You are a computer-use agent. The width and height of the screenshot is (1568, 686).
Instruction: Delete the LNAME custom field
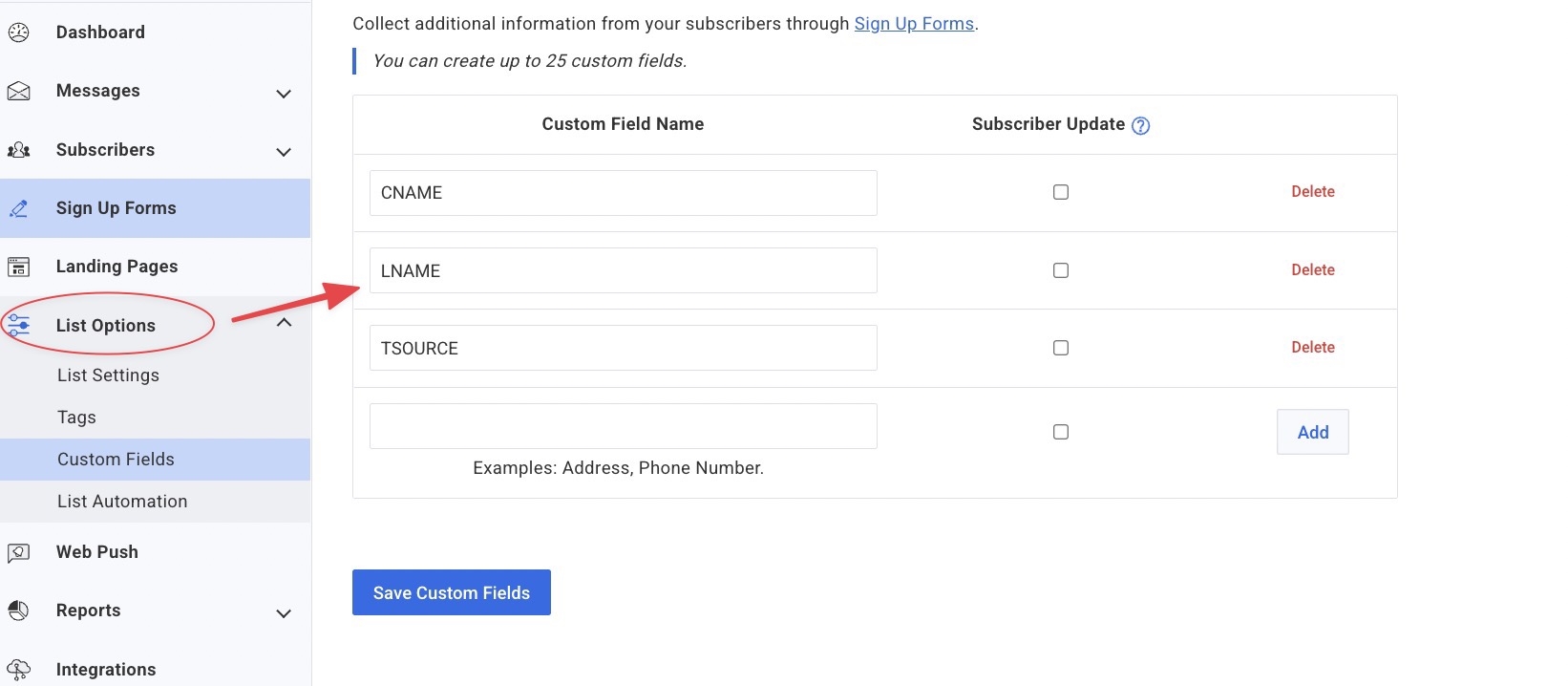tap(1313, 270)
